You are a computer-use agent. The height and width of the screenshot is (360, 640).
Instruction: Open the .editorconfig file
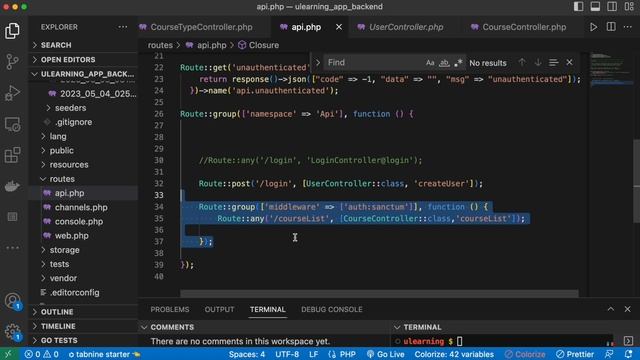point(84,293)
